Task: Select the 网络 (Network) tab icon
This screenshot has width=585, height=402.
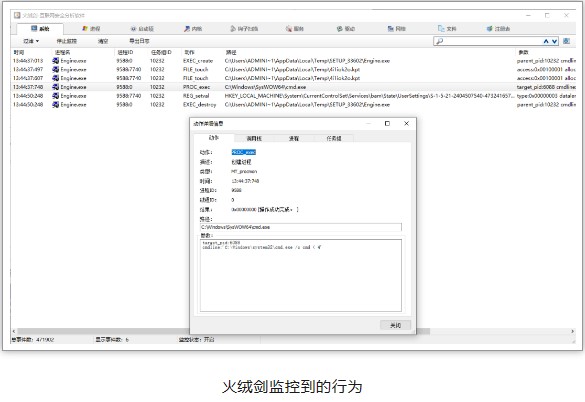Action: (x=390, y=29)
